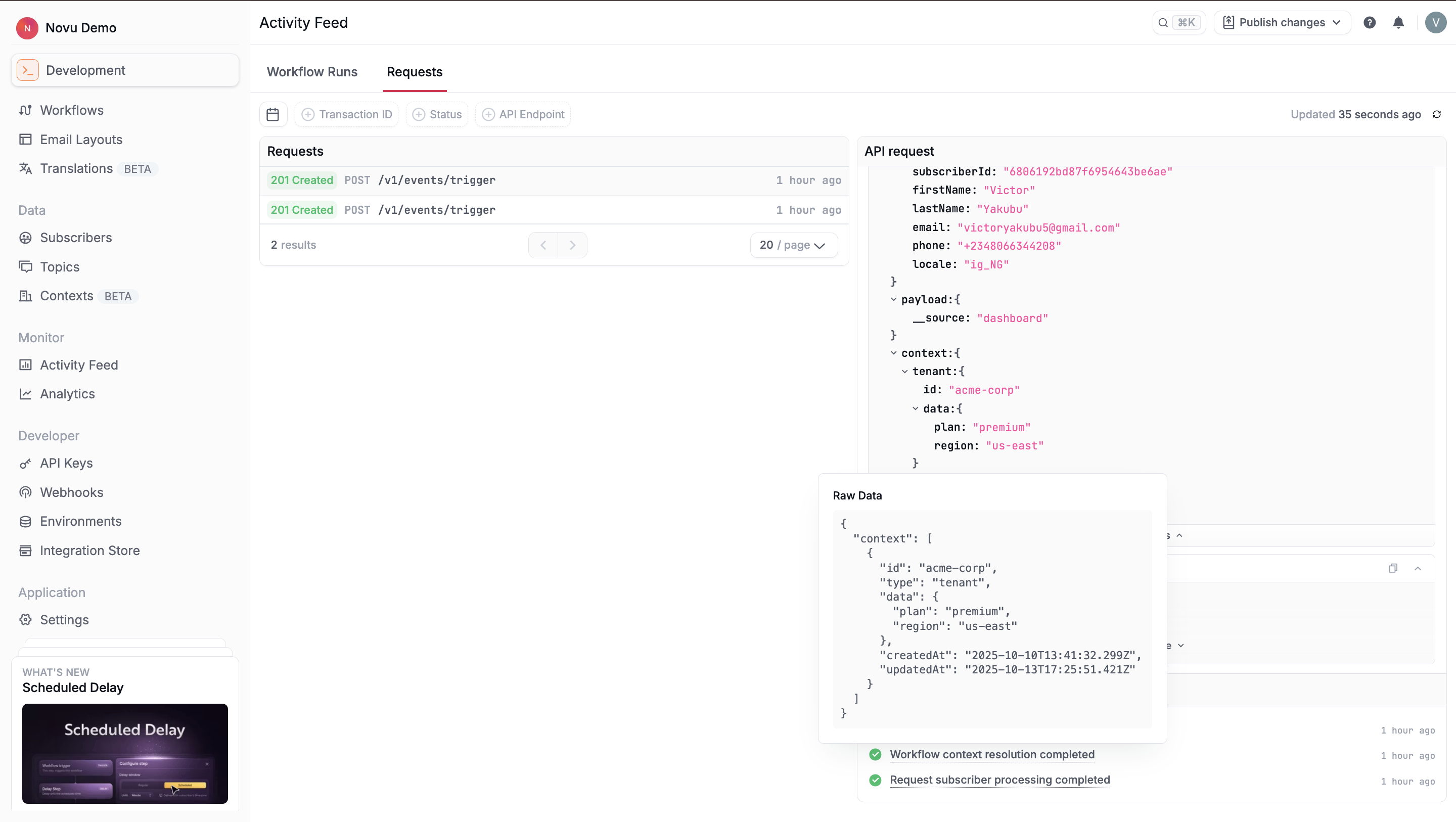Open the date filter calendar icon
The height and width of the screenshot is (822, 1456).
point(273,114)
